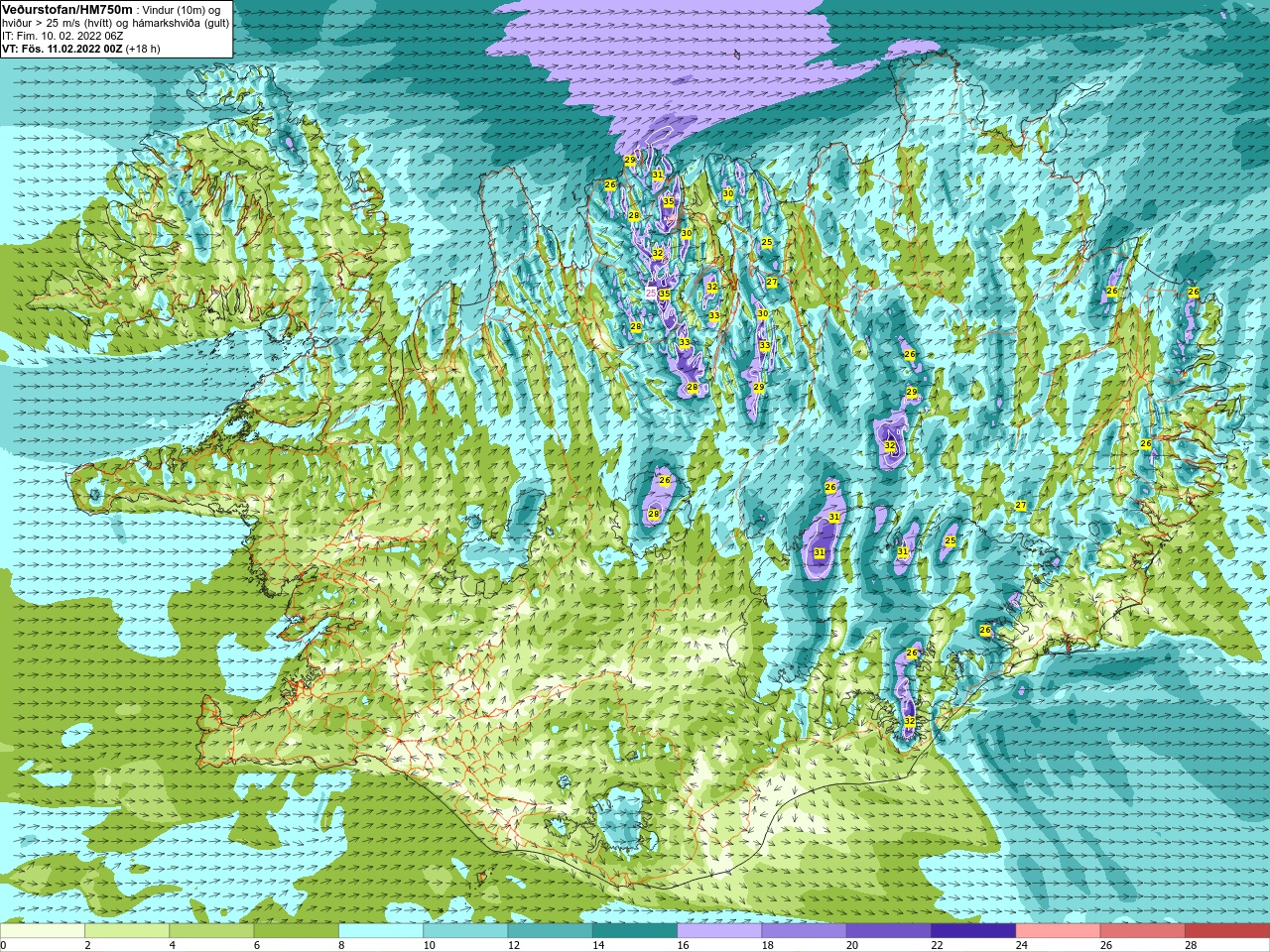Viewport: 1270px width, 952px height.
Task: Select legend scale tick value 12
Action: point(514,946)
